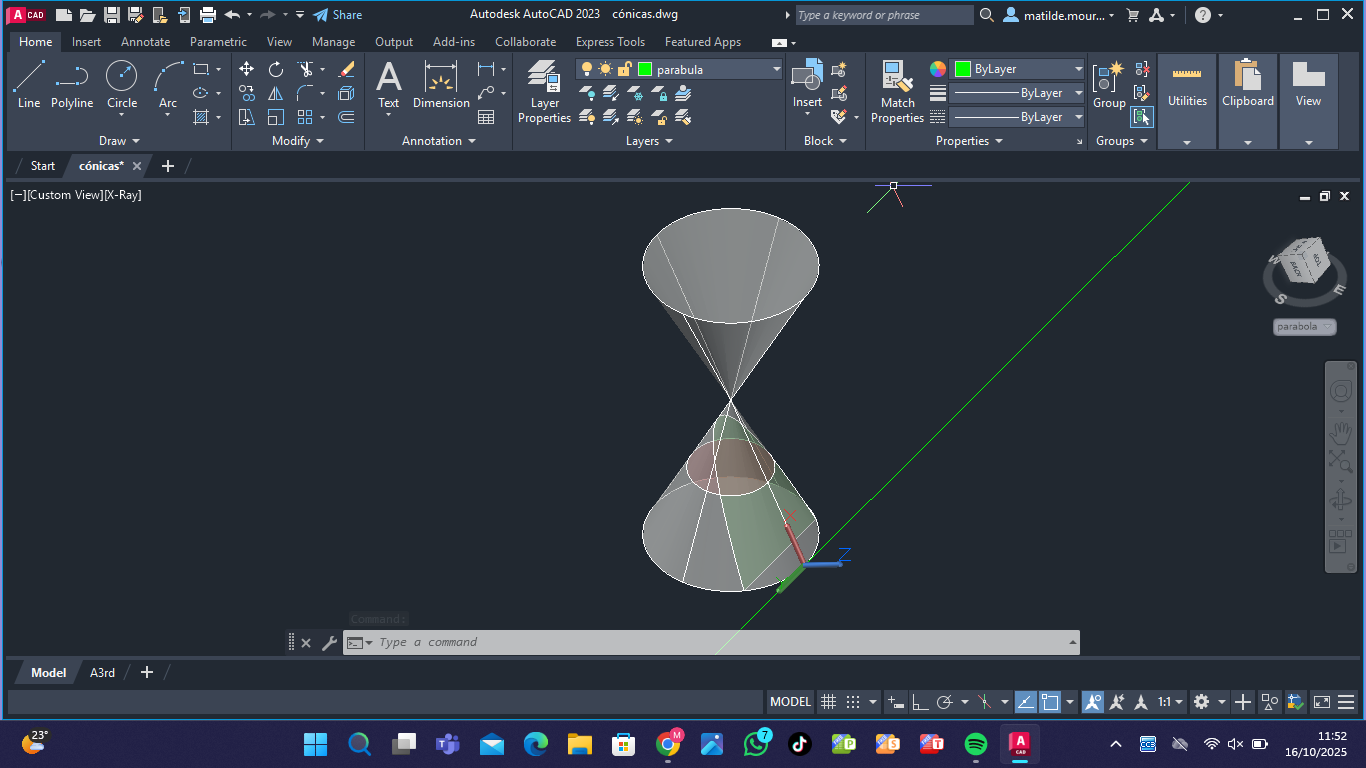Screen dimensions: 1366x768
Task: Open the ByLayer object color dropdown
Action: point(1078,69)
